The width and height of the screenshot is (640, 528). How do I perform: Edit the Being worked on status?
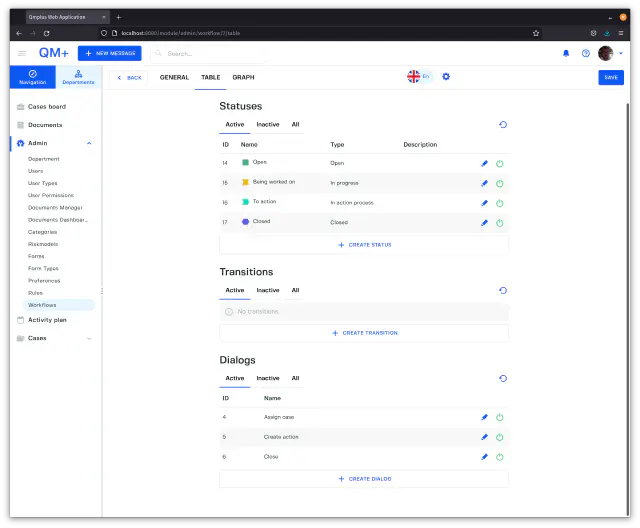tap(484, 183)
